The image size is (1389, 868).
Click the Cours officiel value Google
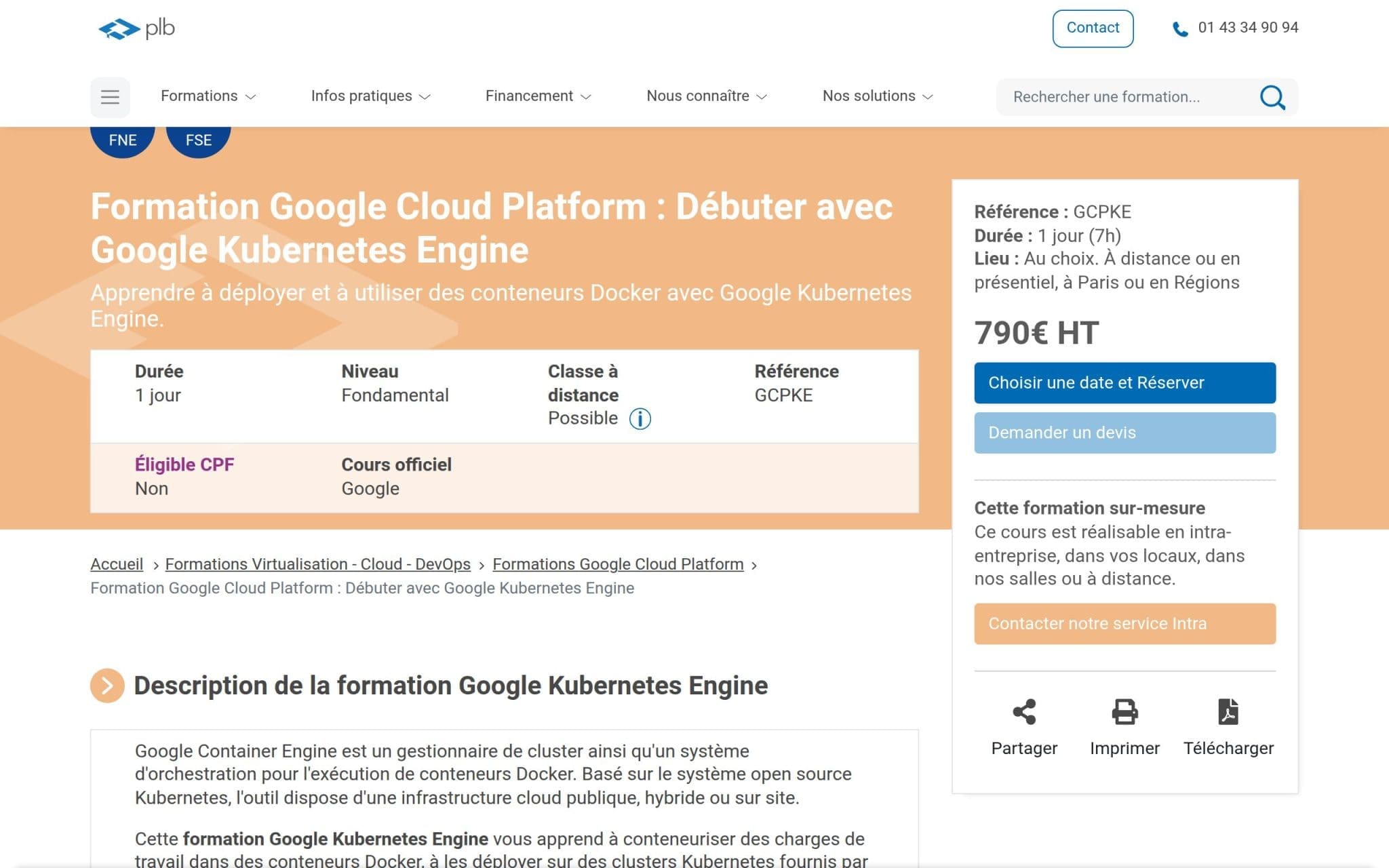point(370,489)
